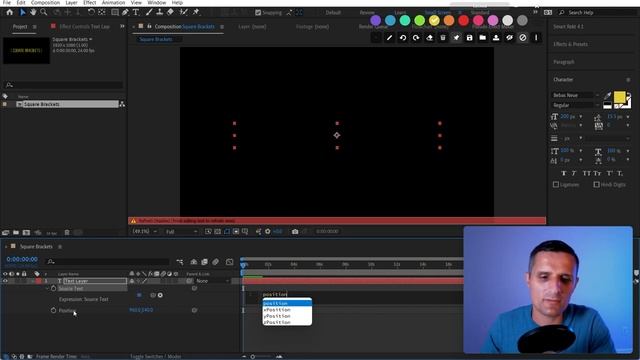Screen dimensions: 640x360
Task: Open the Paragraph panel
Action: pos(564,62)
